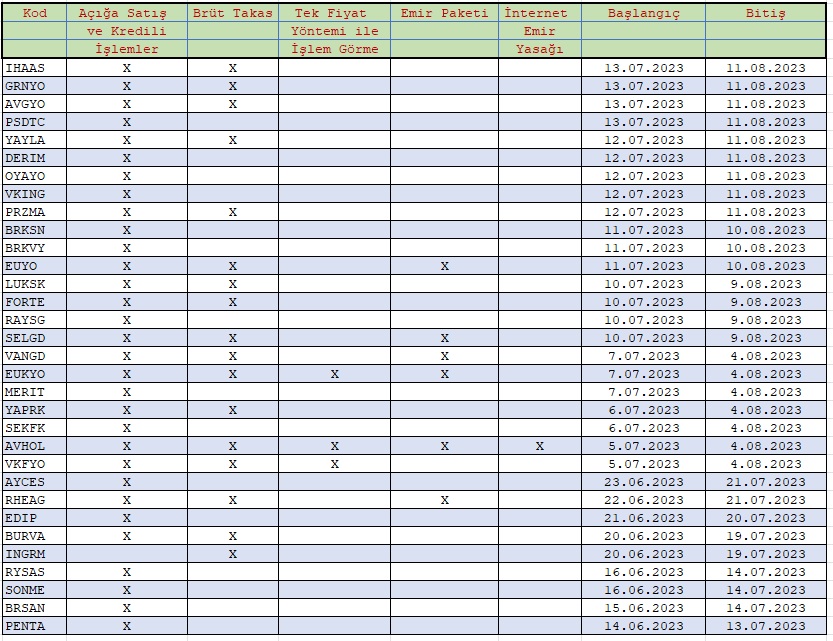This screenshot has width=833, height=641.
Task: Select BURVA's start date 20.06.2023
Action: coord(643,536)
